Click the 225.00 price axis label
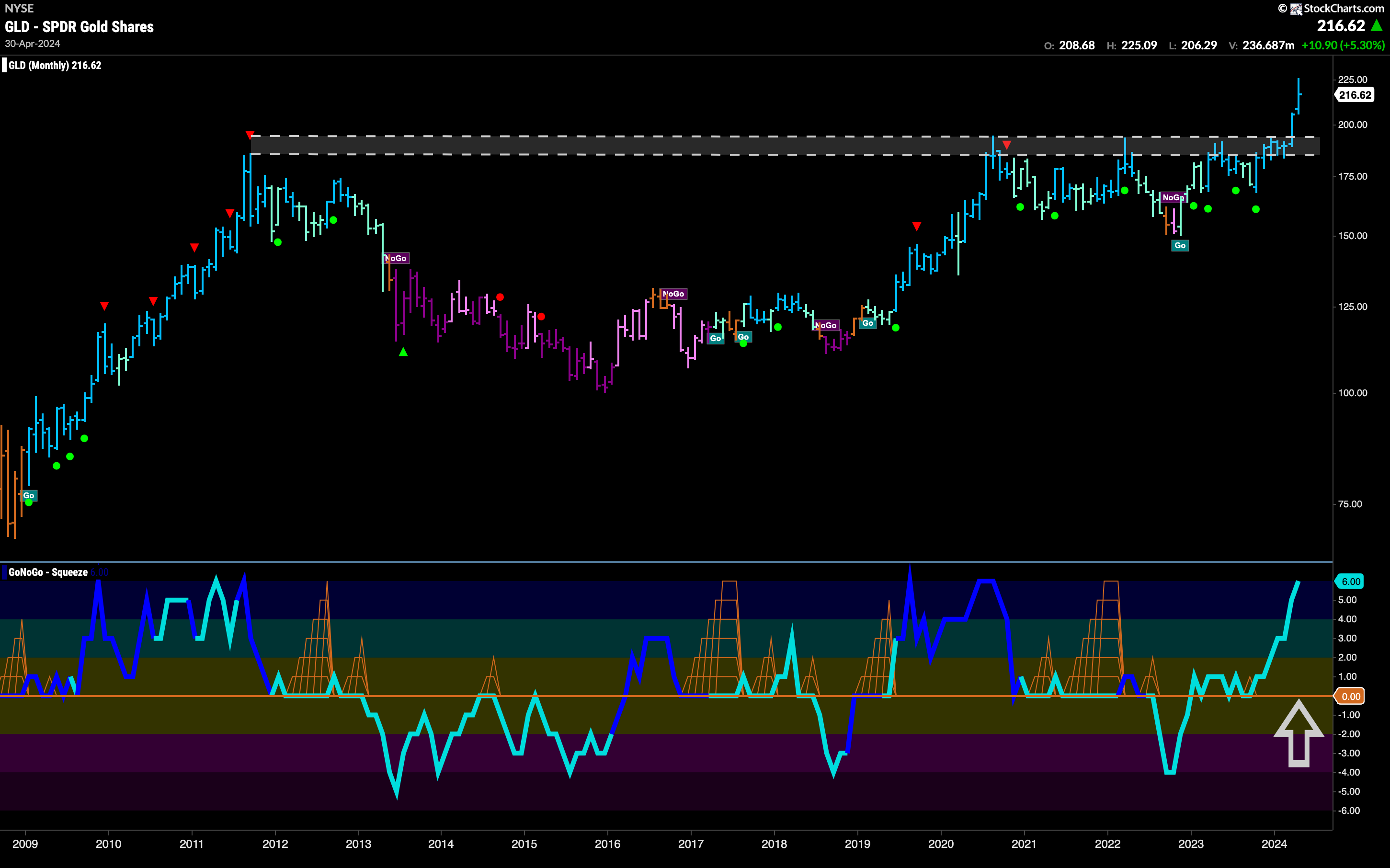The height and width of the screenshot is (868, 1390). (x=1353, y=80)
